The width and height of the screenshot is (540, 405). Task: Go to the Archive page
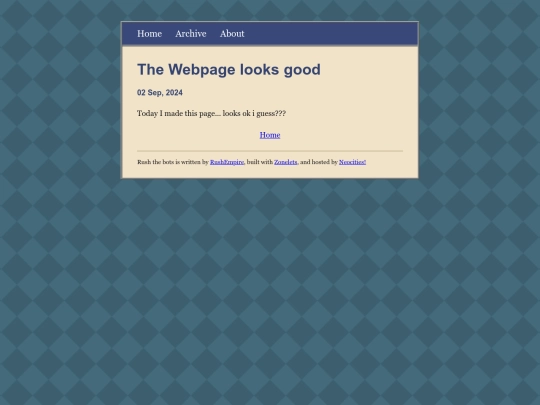coord(191,34)
